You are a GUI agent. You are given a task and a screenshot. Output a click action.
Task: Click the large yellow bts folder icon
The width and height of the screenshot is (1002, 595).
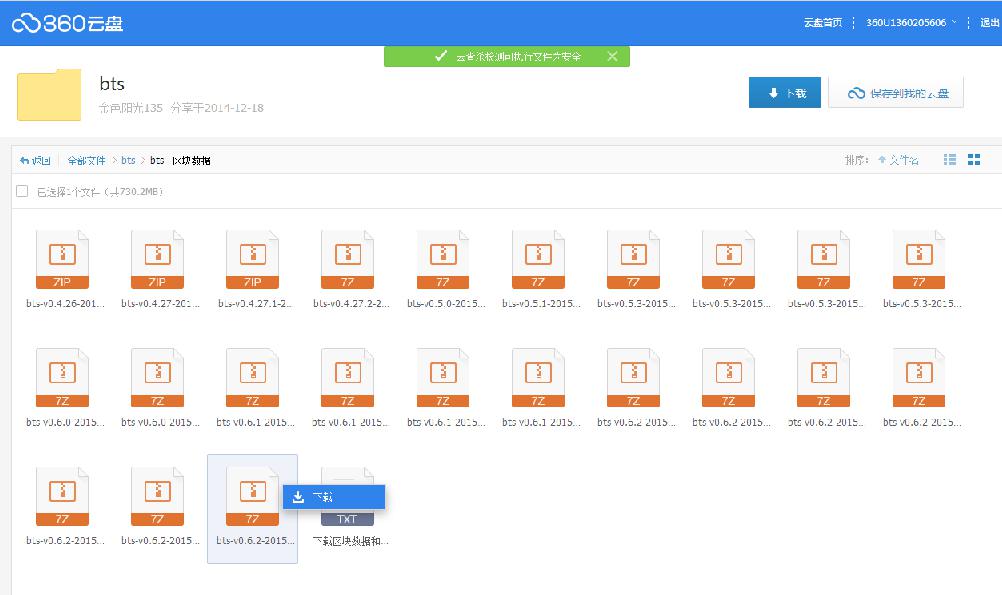click(x=49, y=94)
